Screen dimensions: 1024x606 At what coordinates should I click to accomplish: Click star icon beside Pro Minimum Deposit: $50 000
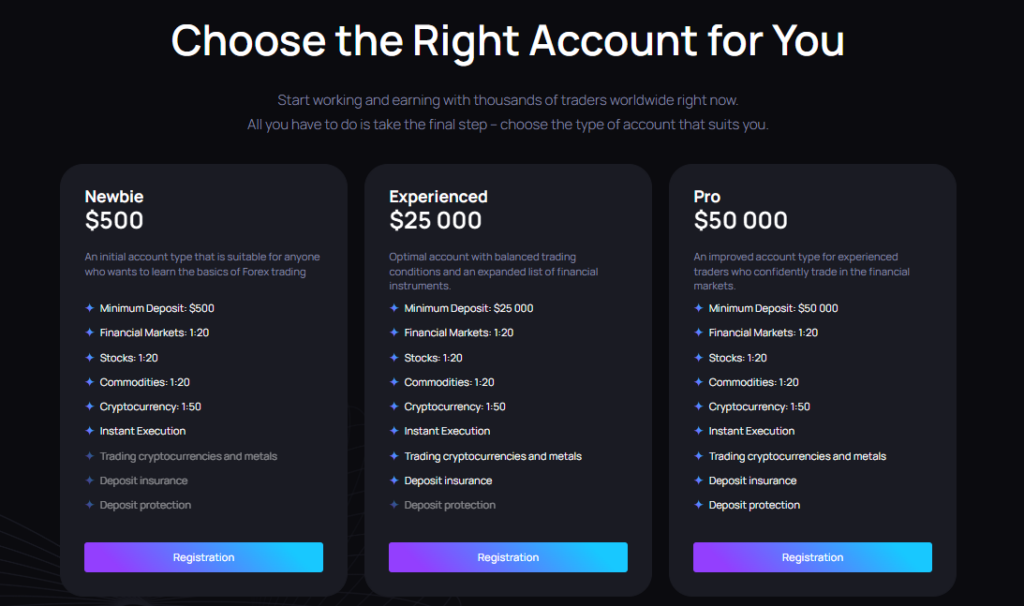699,308
